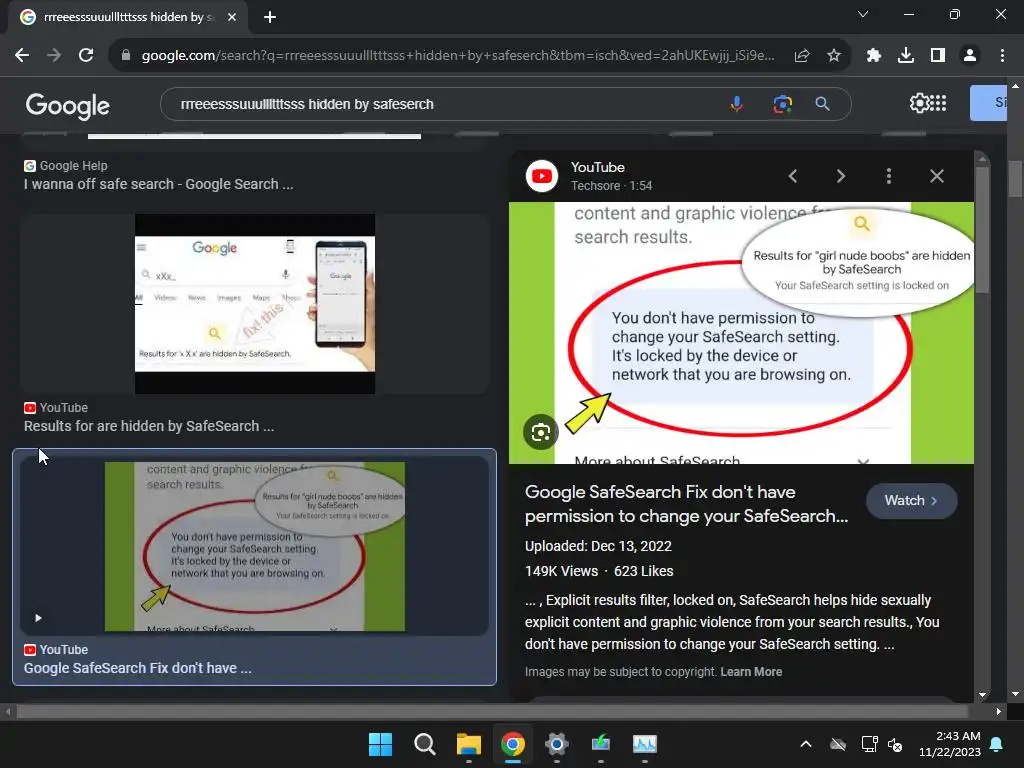Open File Explorer from taskbar
Viewport: 1024px width, 768px height.
tap(469, 744)
